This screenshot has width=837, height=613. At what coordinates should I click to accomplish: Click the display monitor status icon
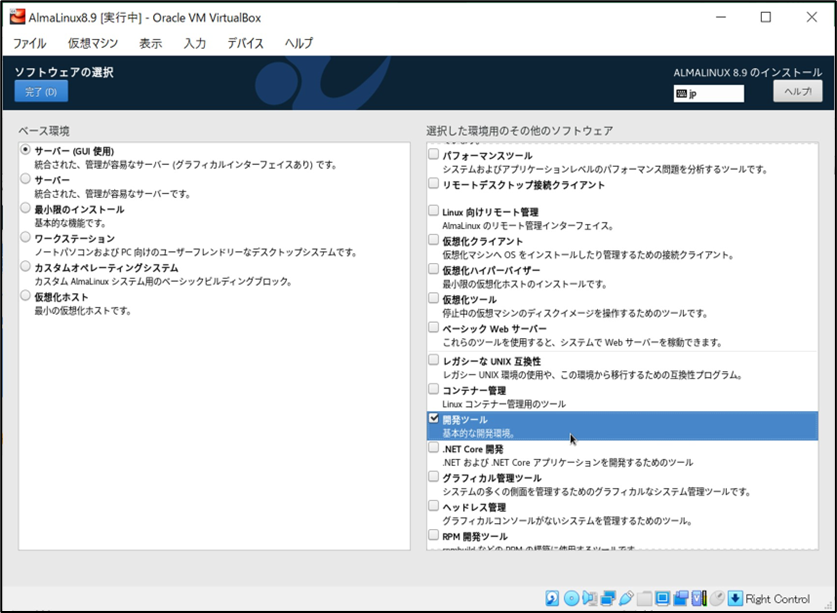(x=662, y=598)
